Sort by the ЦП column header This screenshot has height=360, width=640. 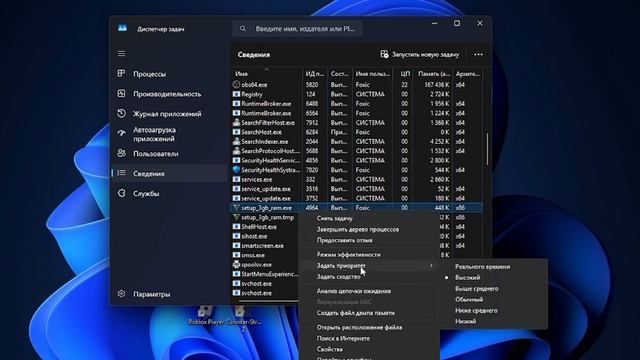click(x=403, y=73)
